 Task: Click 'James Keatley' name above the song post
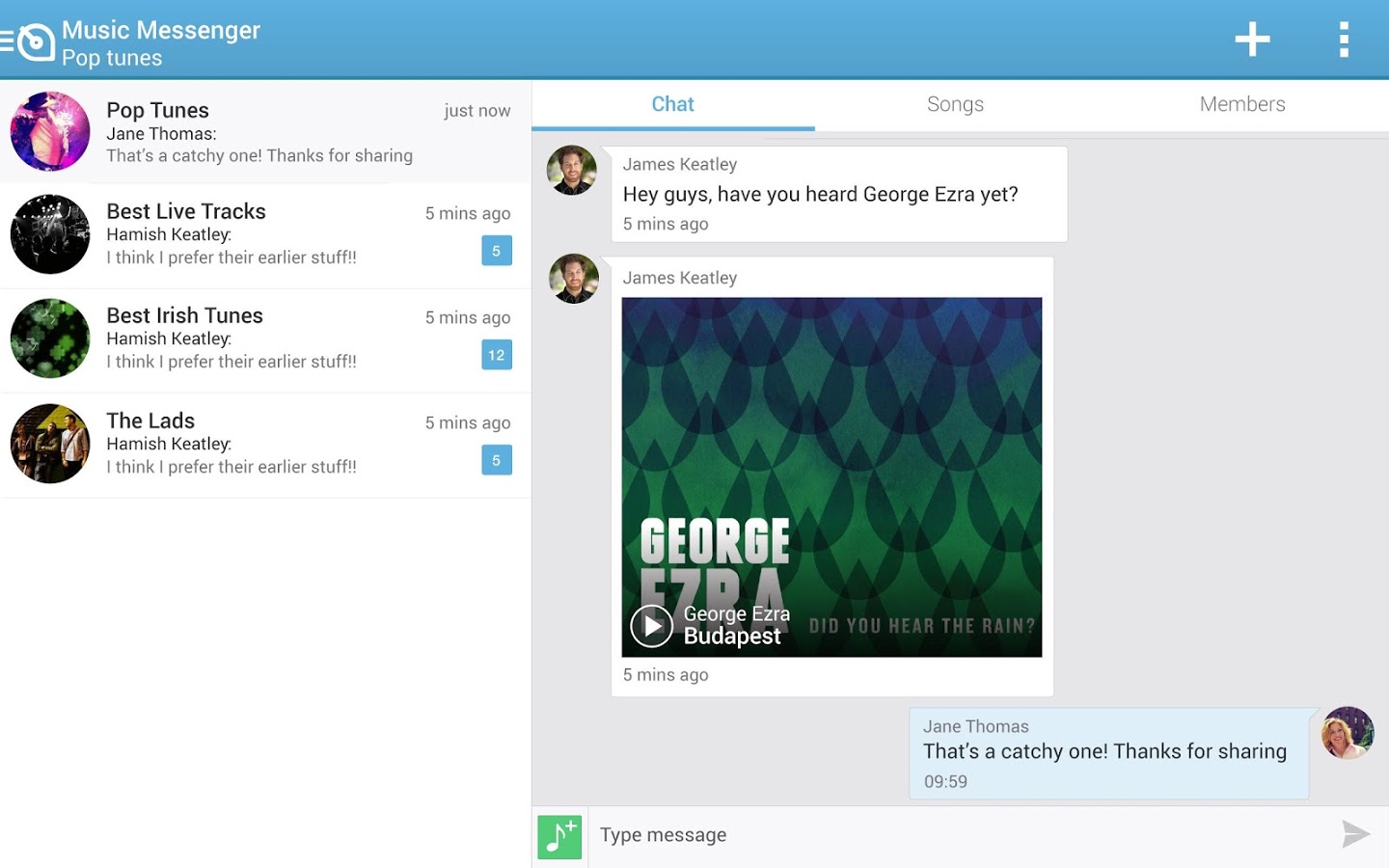[x=680, y=278]
